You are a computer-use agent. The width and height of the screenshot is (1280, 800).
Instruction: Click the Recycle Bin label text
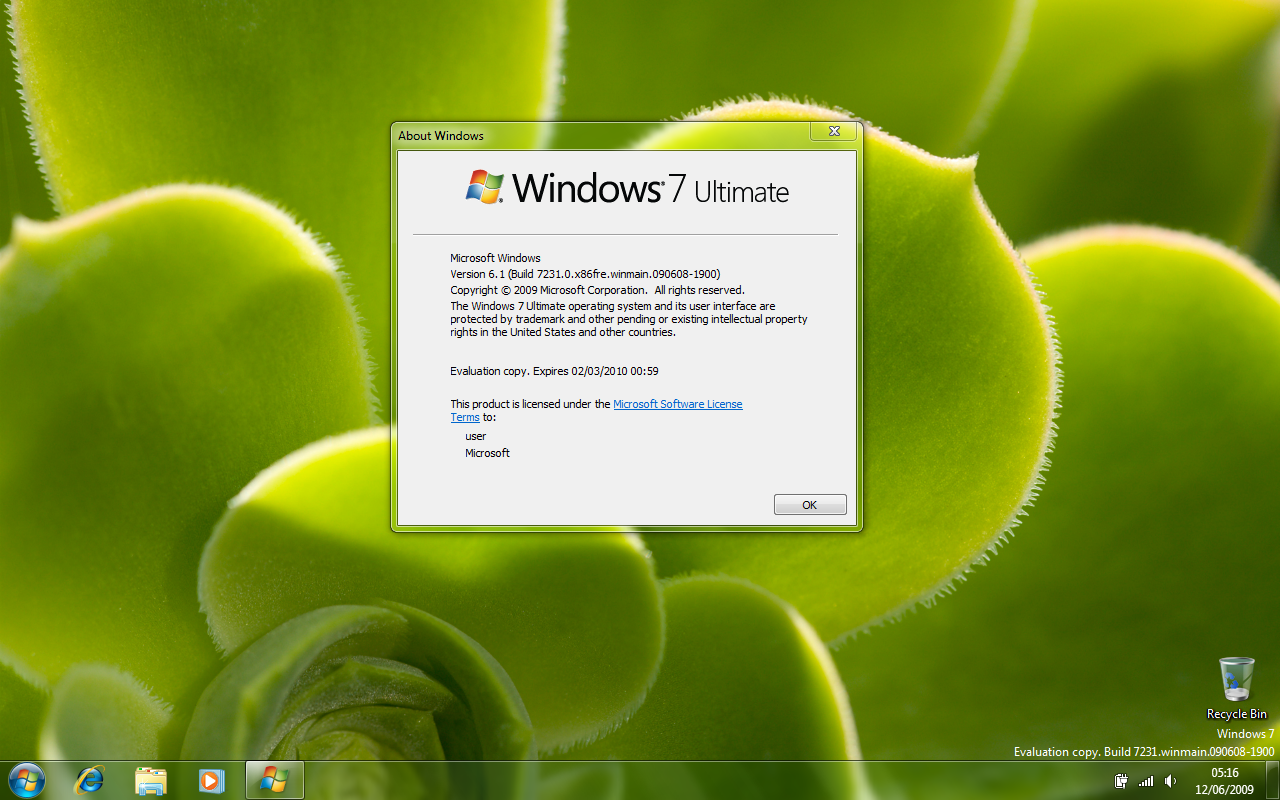pos(1237,714)
